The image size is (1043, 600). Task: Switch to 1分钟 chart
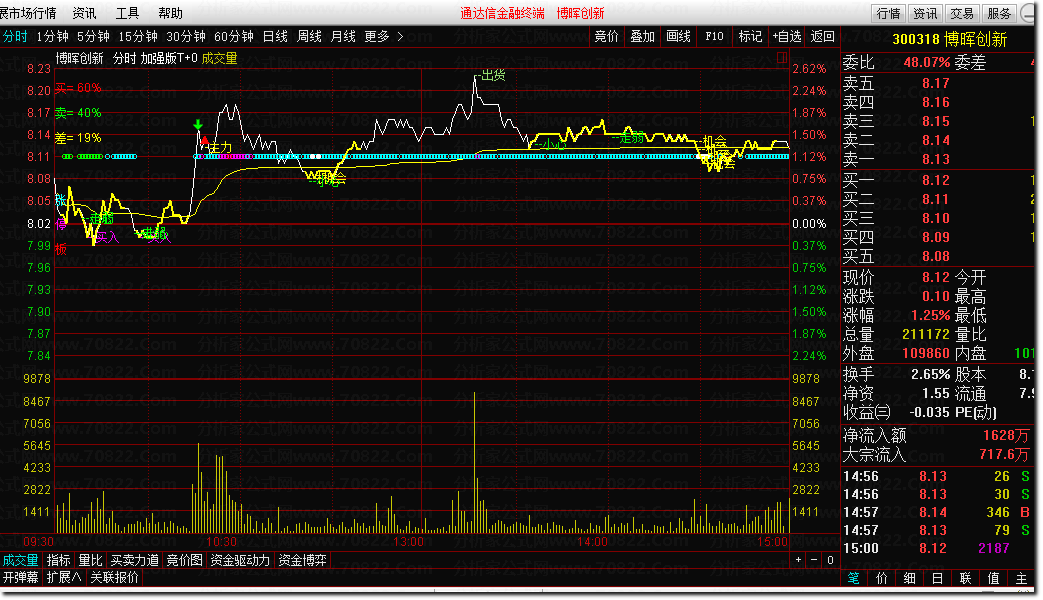pyautogui.click(x=53, y=37)
